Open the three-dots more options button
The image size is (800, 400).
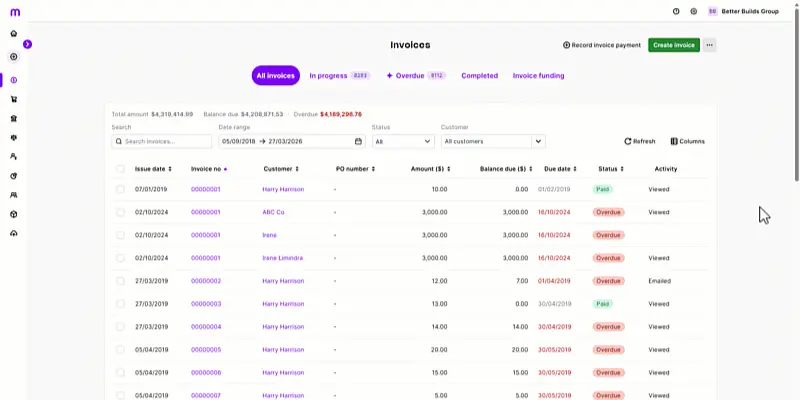pyautogui.click(x=709, y=45)
